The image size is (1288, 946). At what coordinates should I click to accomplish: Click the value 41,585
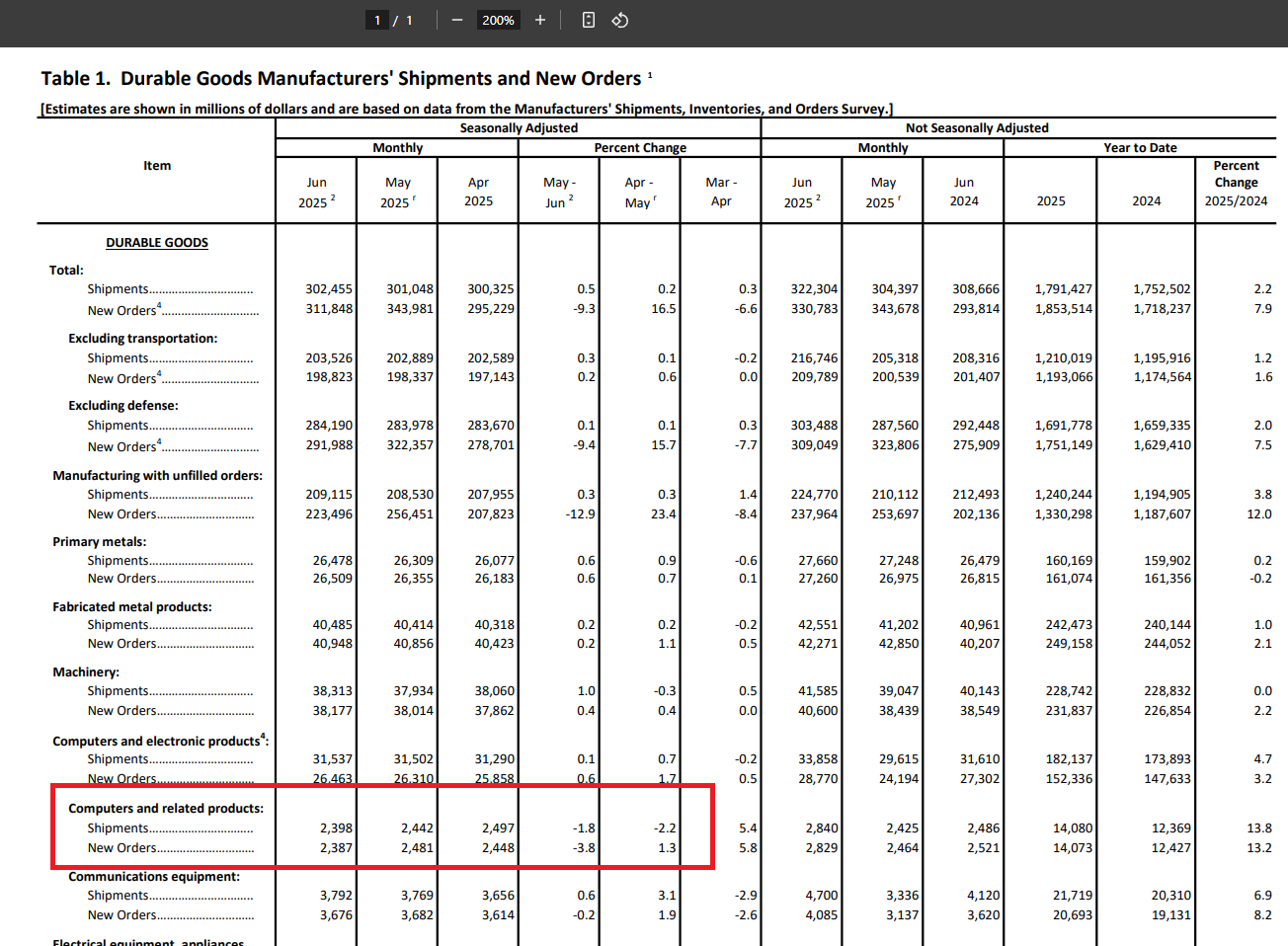pos(818,691)
